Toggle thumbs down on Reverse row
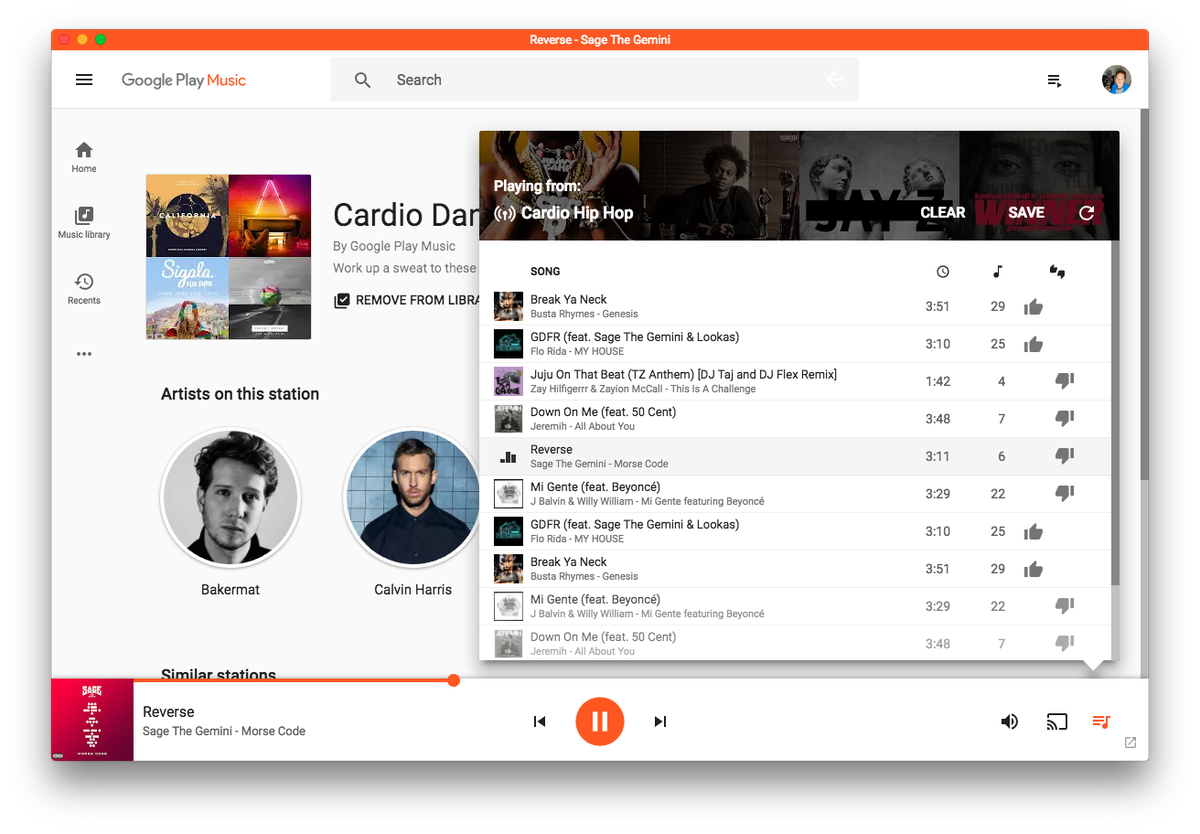Screen dimensions: 1200x834 click(1065, 456)
